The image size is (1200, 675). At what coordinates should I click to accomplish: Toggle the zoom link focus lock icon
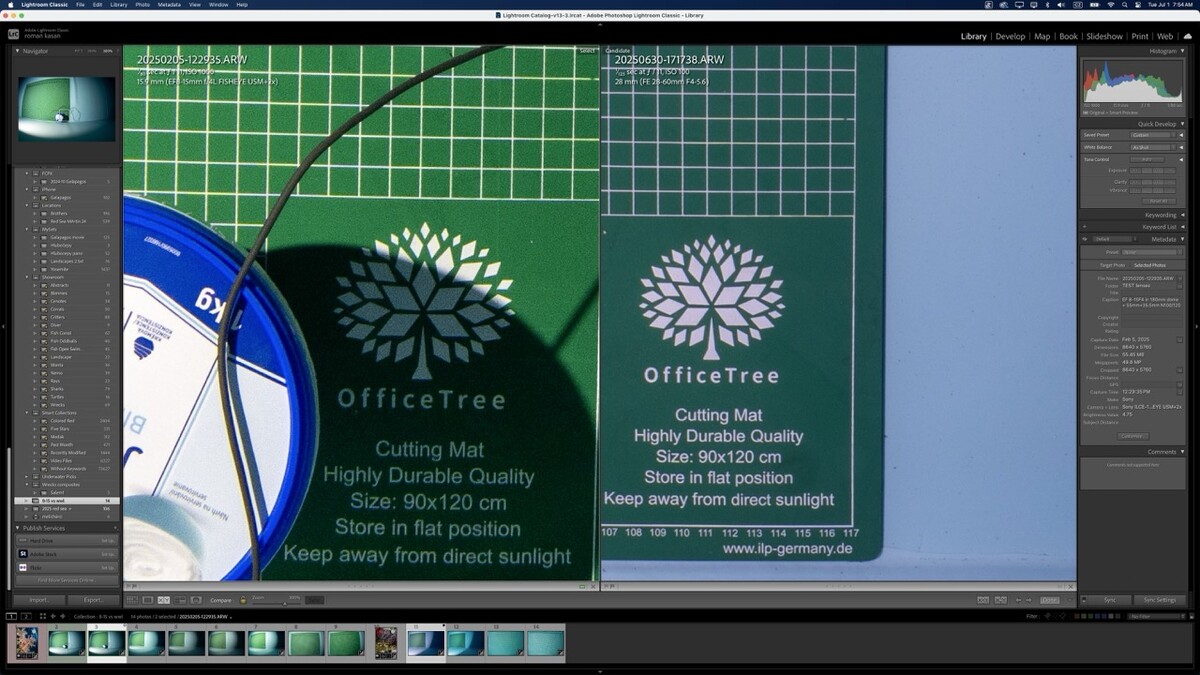242,600
